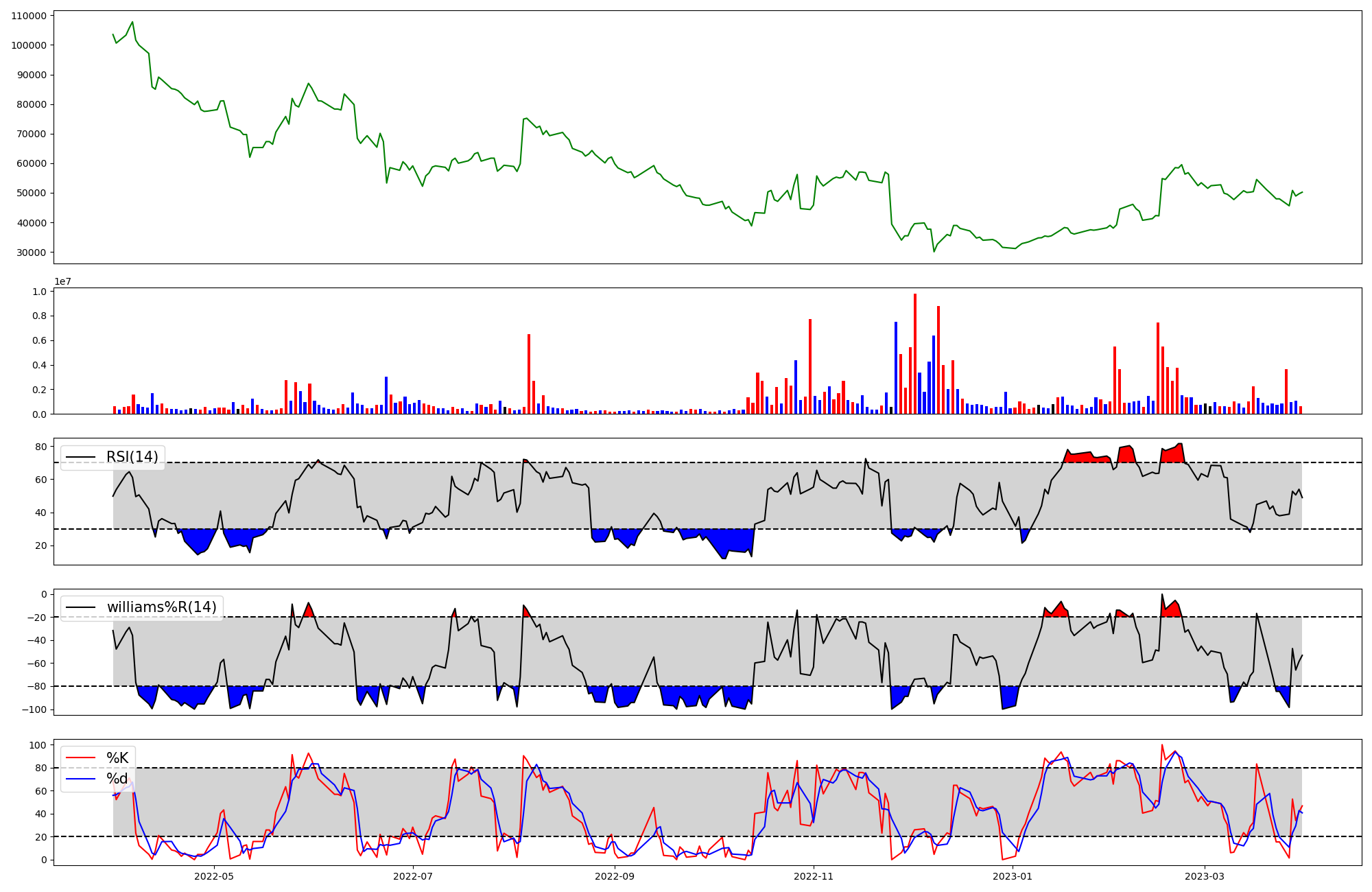Click the 2022-09 x-axis date label
1372x892 pixels.
pyautogui.click(x=614, y=876)
